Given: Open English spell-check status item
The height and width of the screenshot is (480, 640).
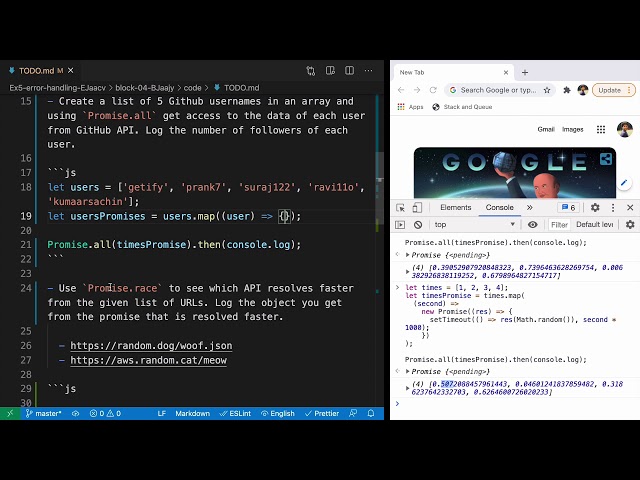Looking at the screenshot, I should [278, 413].
